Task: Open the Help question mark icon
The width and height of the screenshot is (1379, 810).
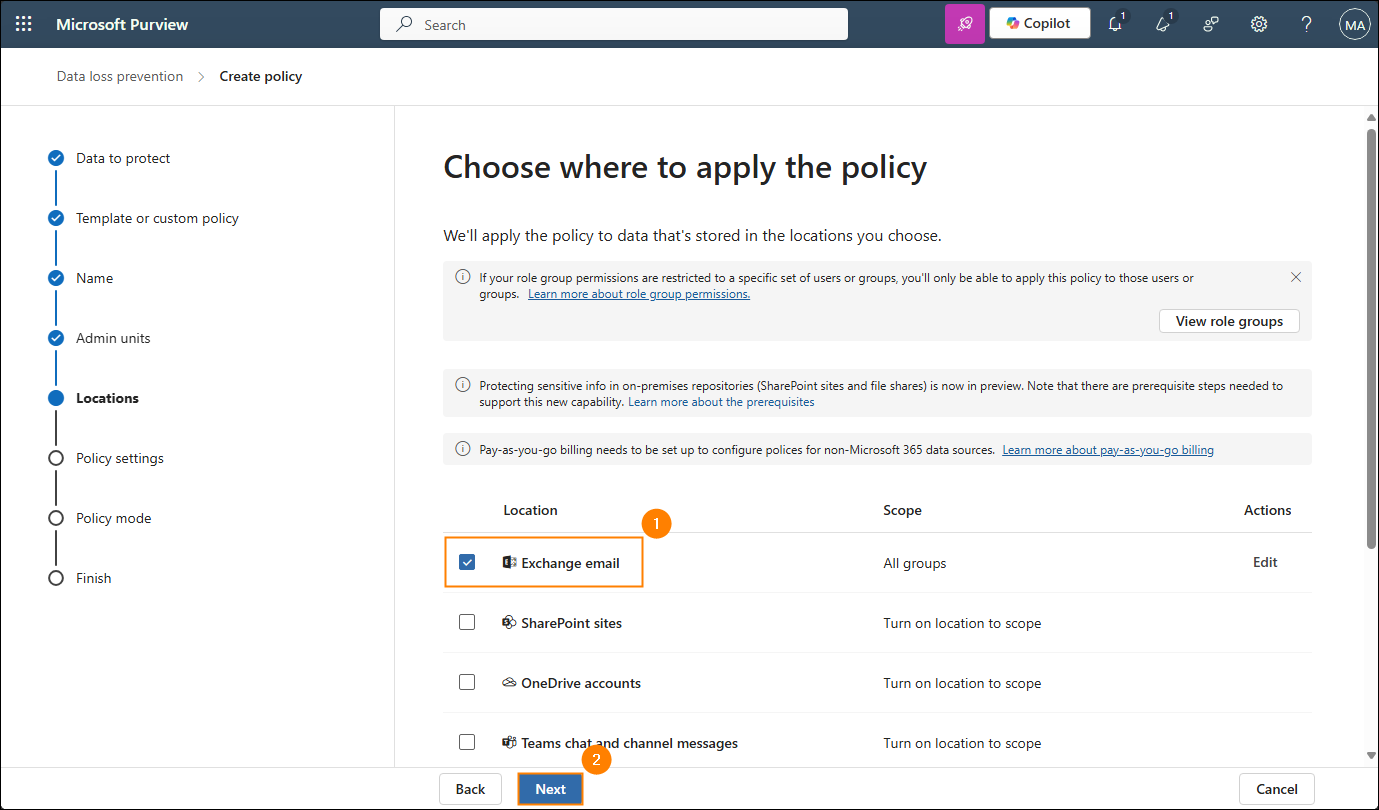Action: tap(1306, 24)
